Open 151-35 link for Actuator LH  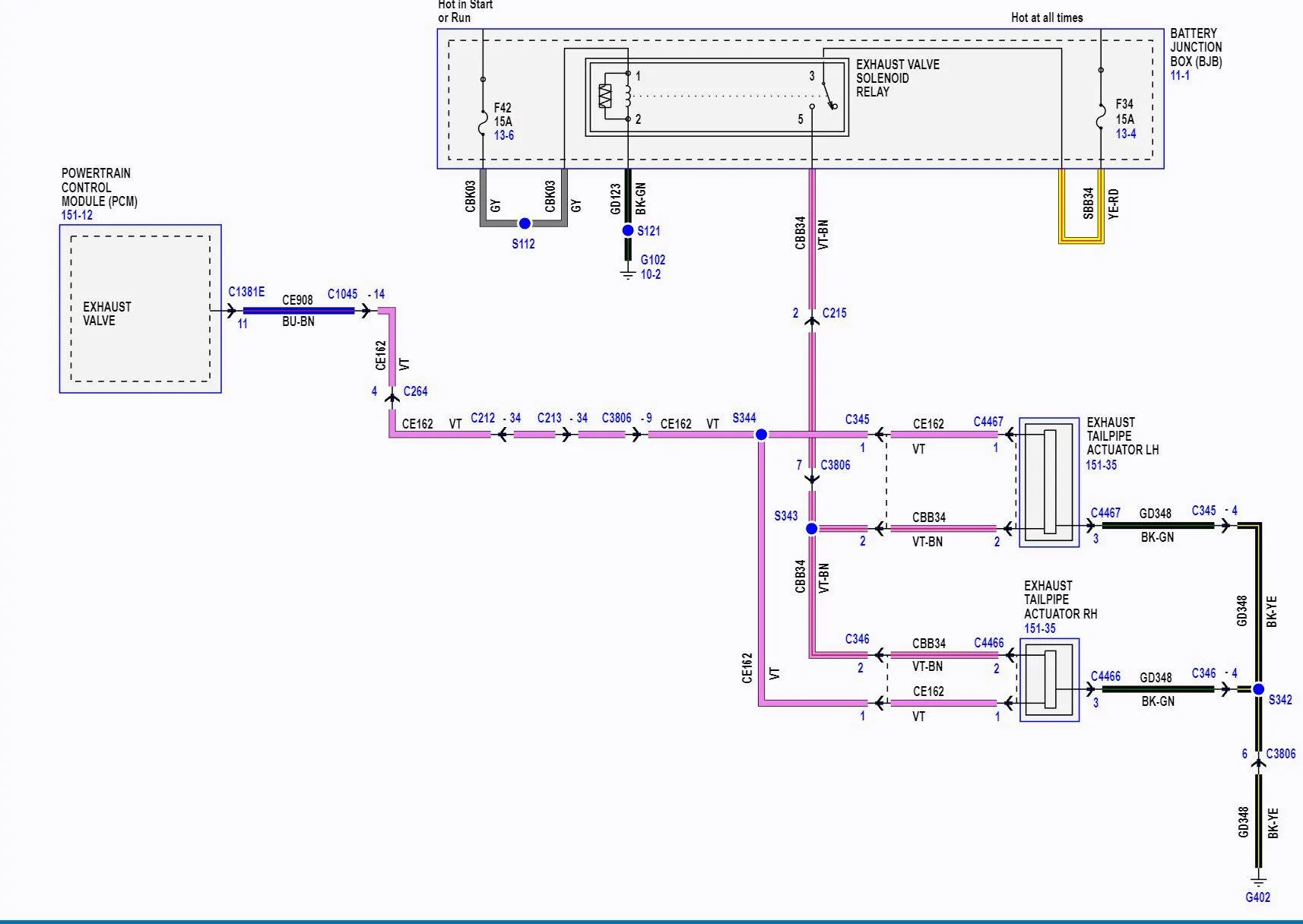pos(1101,465)
